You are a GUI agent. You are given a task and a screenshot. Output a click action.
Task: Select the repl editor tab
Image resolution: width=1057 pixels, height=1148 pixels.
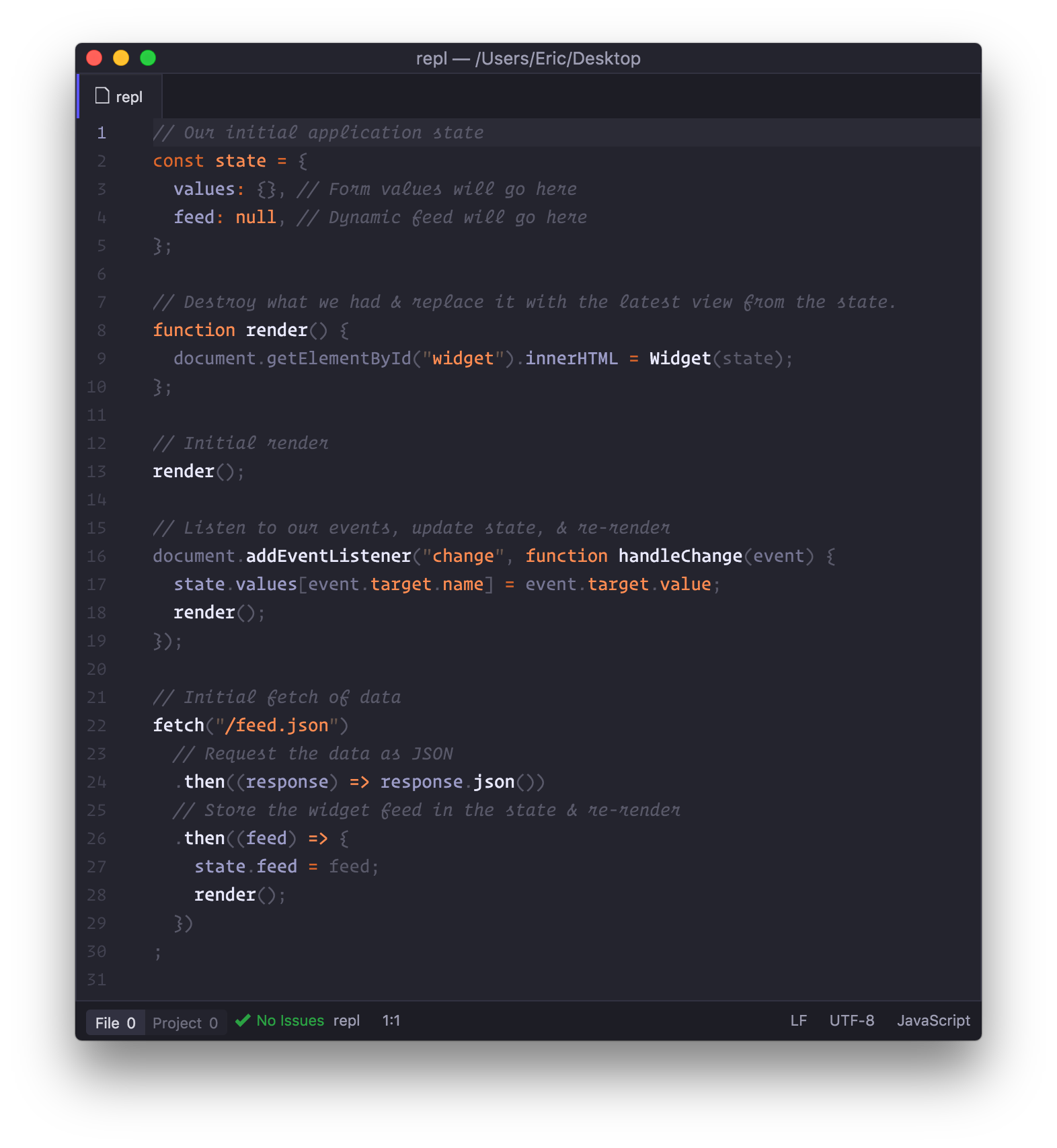120,97
